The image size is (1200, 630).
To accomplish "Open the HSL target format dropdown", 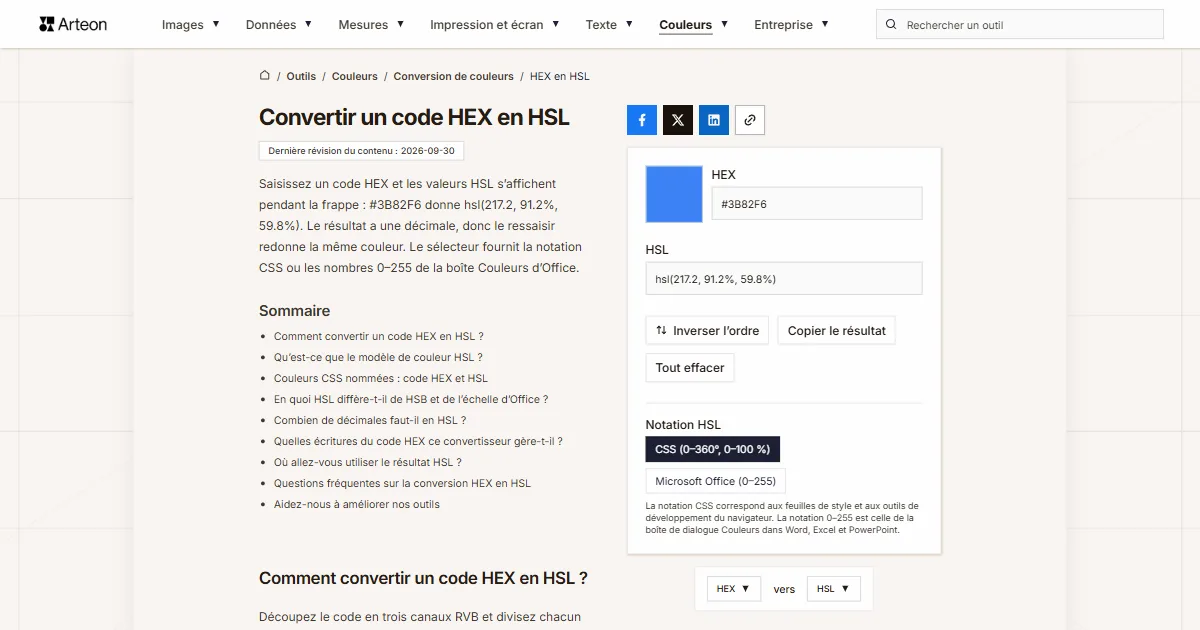I will click(x=834, y=589).
